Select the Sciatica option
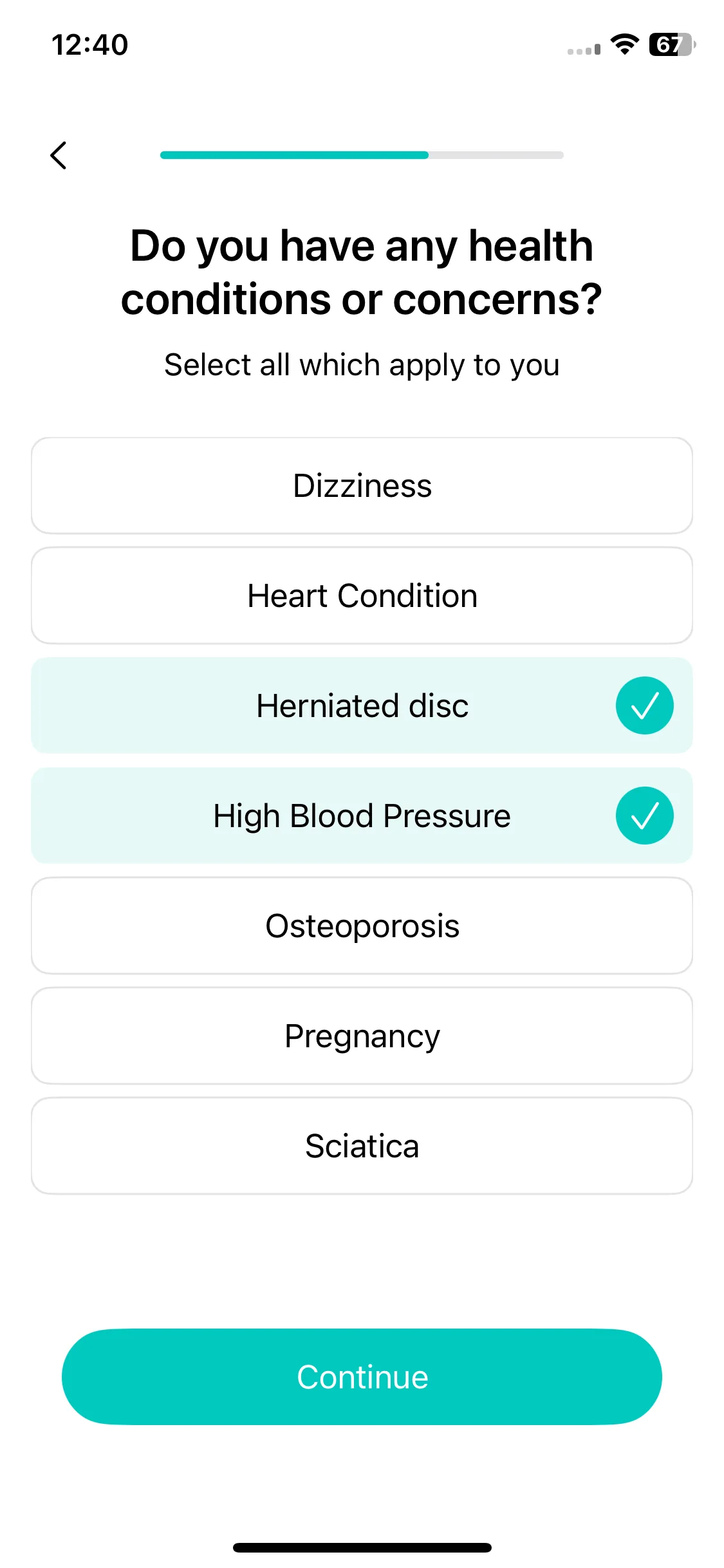The width and height of the screenshot is (724, 1568). point(362,1146)
